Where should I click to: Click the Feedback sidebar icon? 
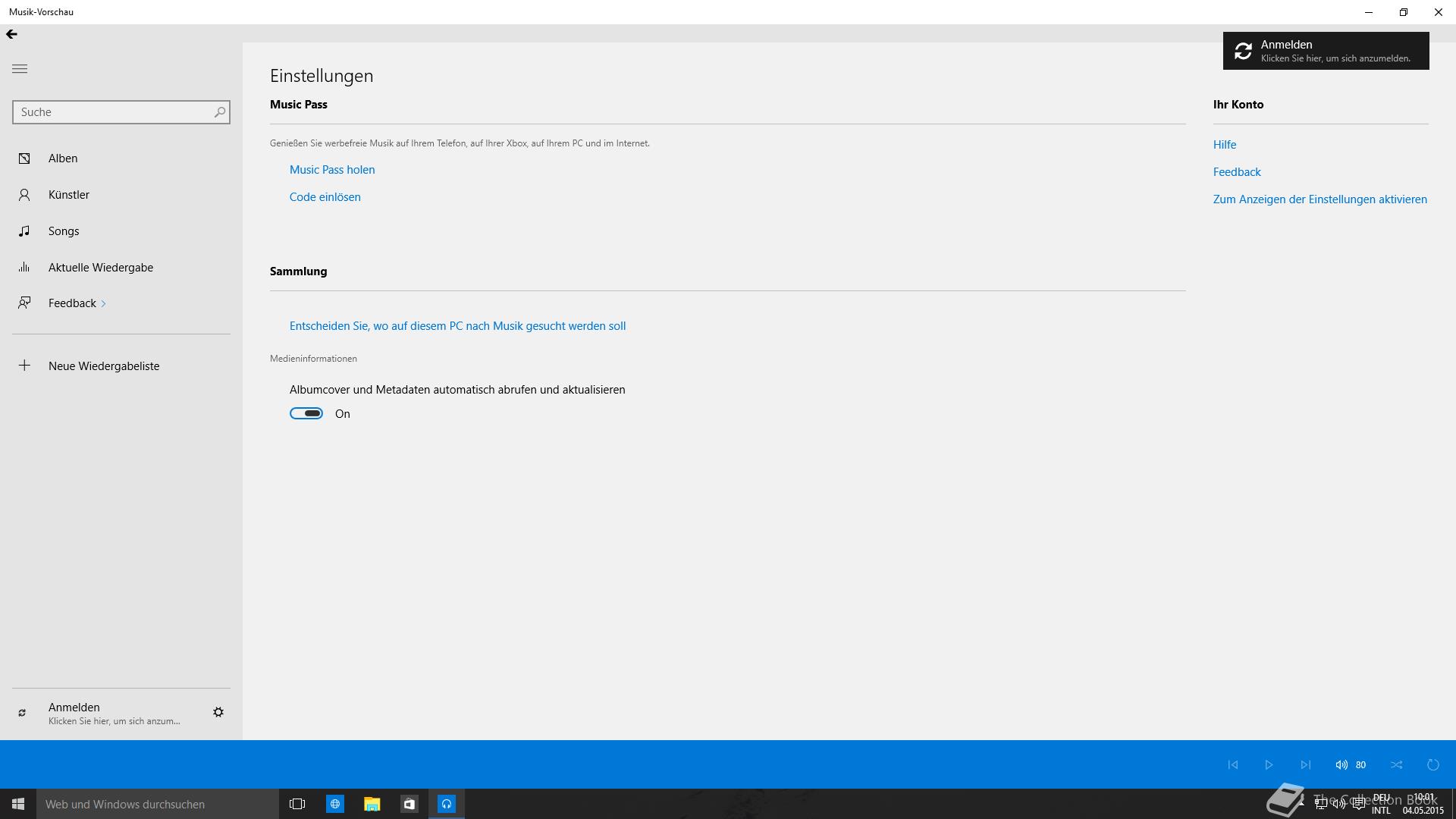(x=24, y=303)
